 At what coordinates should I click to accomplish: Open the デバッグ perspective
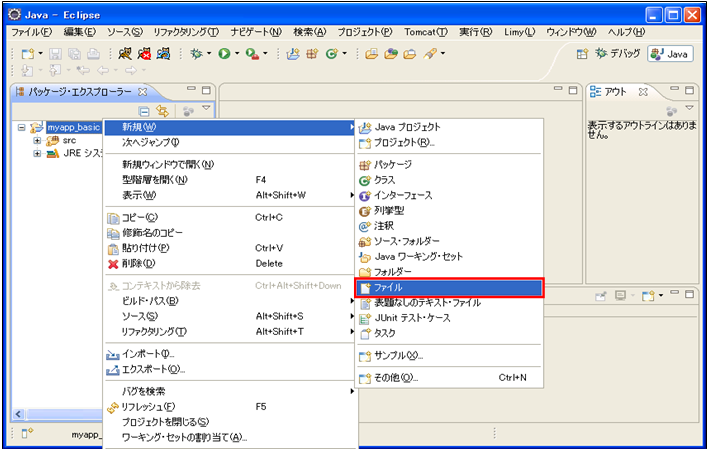(620, 53)
